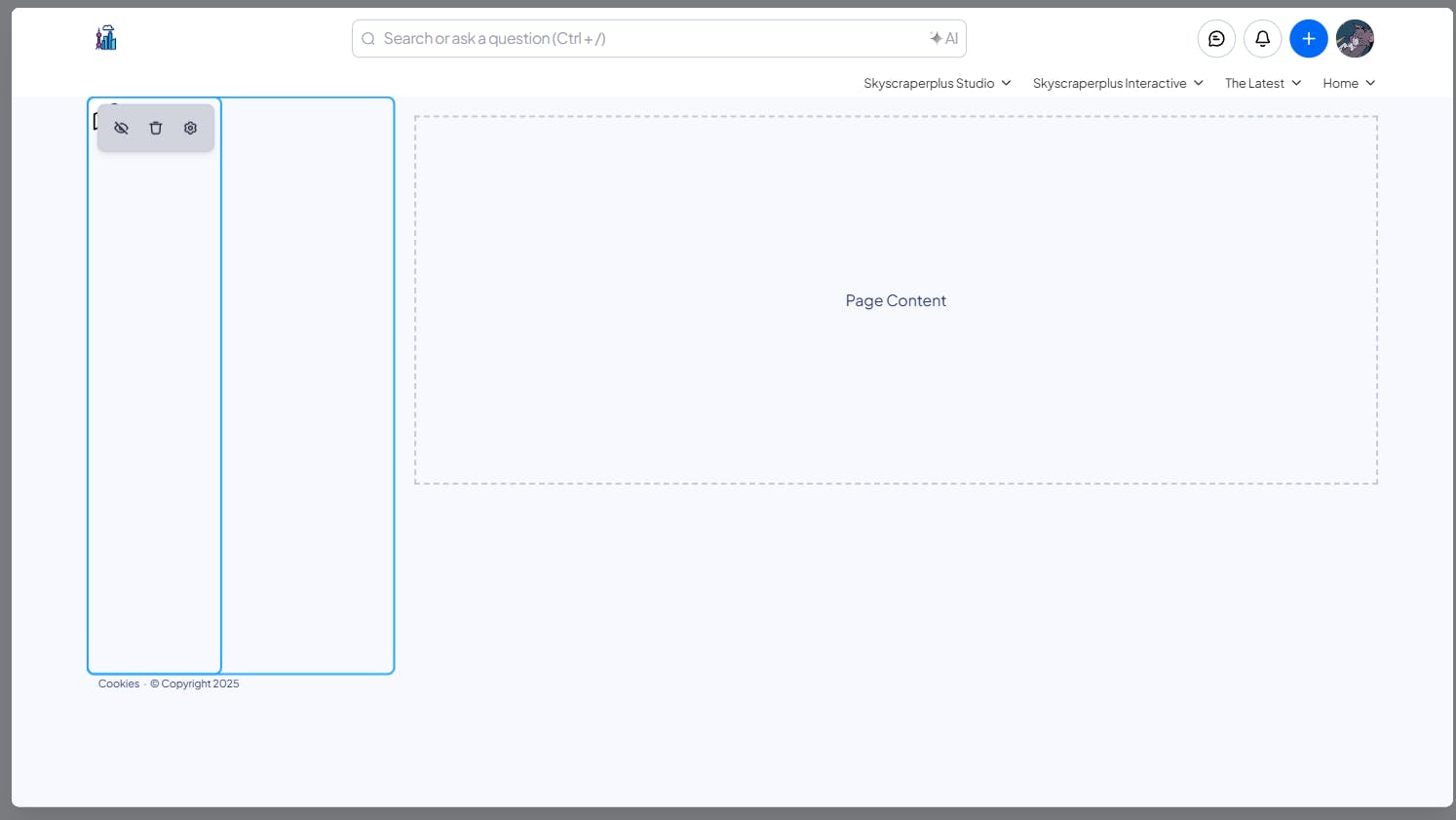Viewport: 1456px width, 820px height.
Task: Open the notifications bell
Action: [1263, 39]
